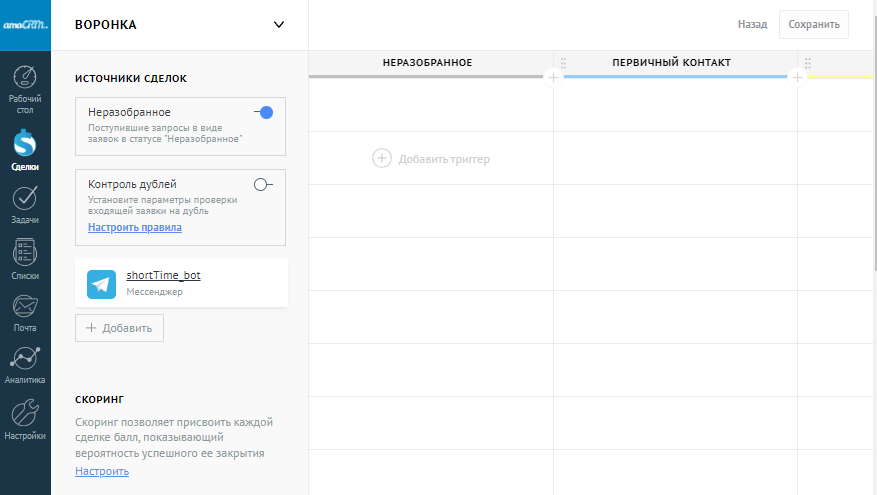Add stage after Неразобранное column
The width and height of the screenshot is (877, 495).
coord(553,77)
